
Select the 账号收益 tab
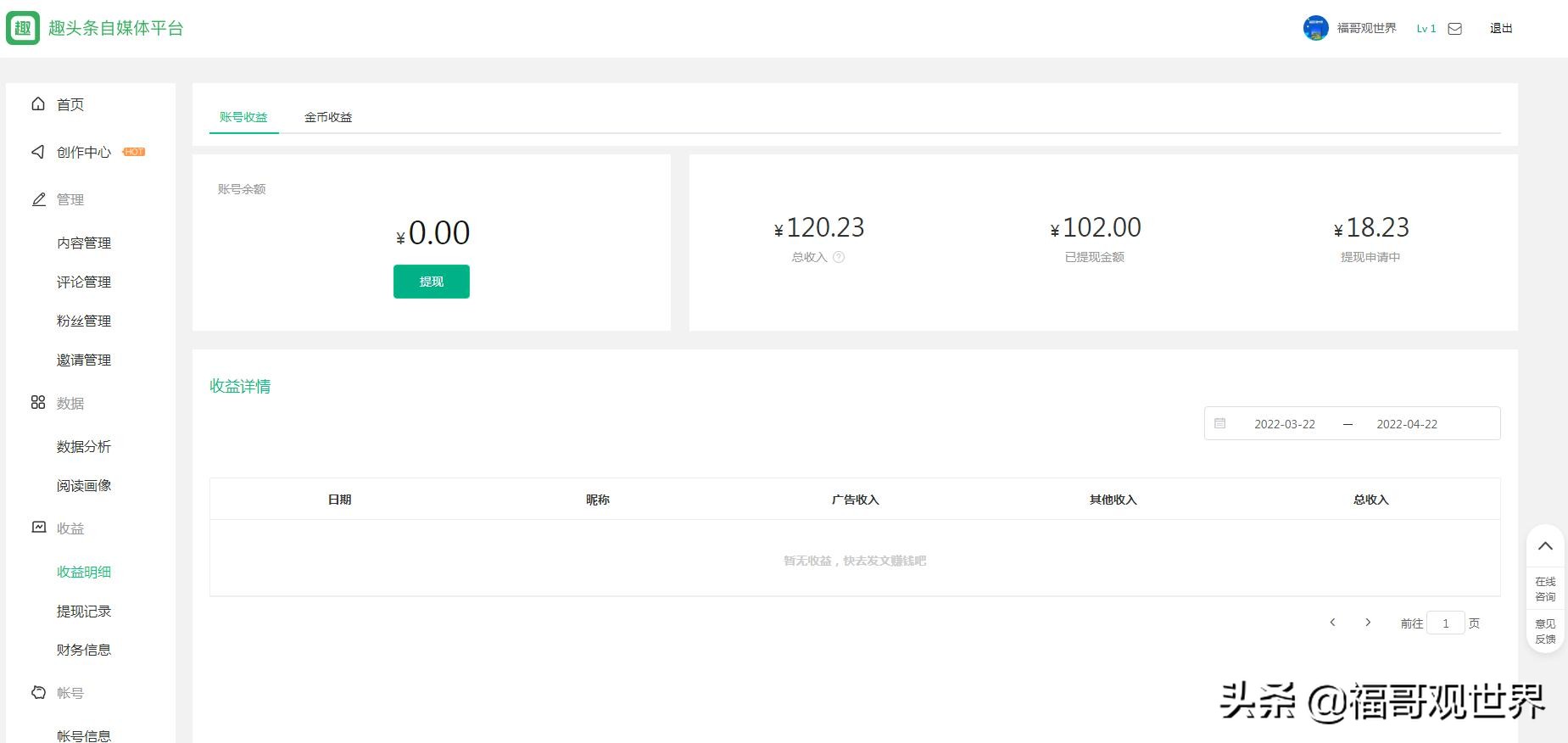(x=243, y=117)
